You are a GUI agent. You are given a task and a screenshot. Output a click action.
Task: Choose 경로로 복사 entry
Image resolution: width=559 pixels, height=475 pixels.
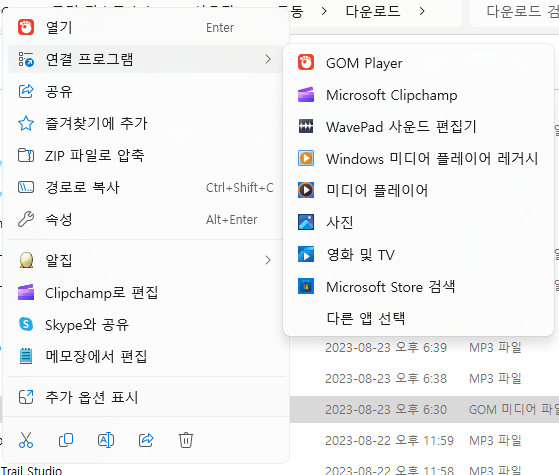(x=82, y=187)
